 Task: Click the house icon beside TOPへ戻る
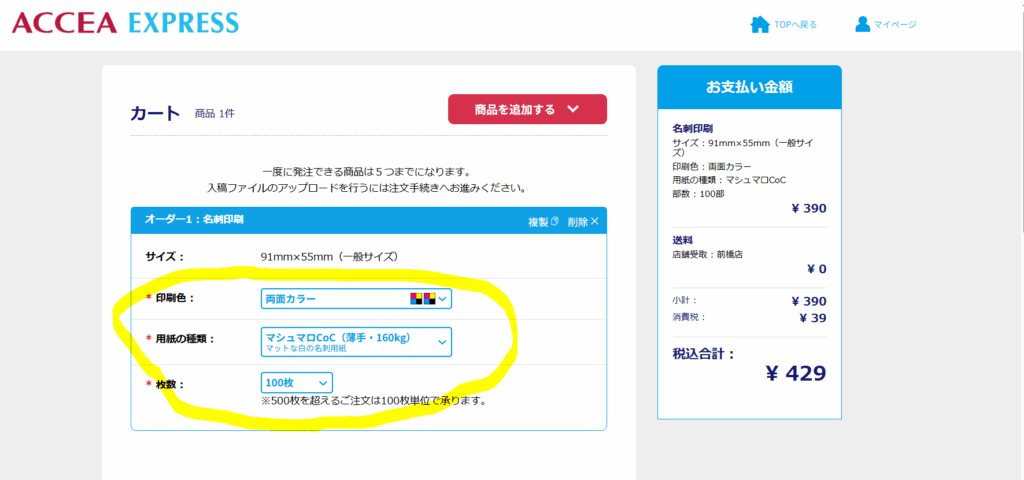760,25
